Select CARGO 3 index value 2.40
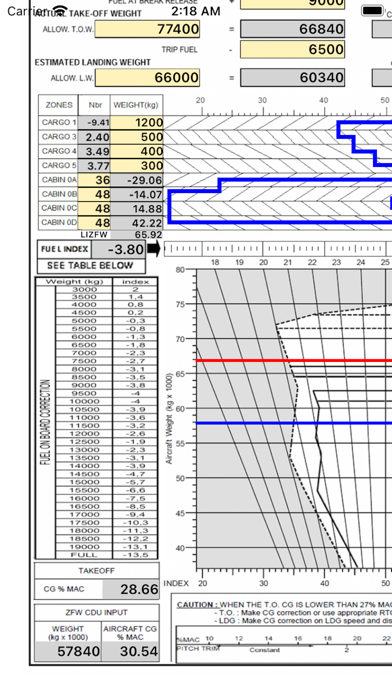Image resolution: width=392 pixels, height=696 pixels. pyautogui.click(x=94, y=137)
